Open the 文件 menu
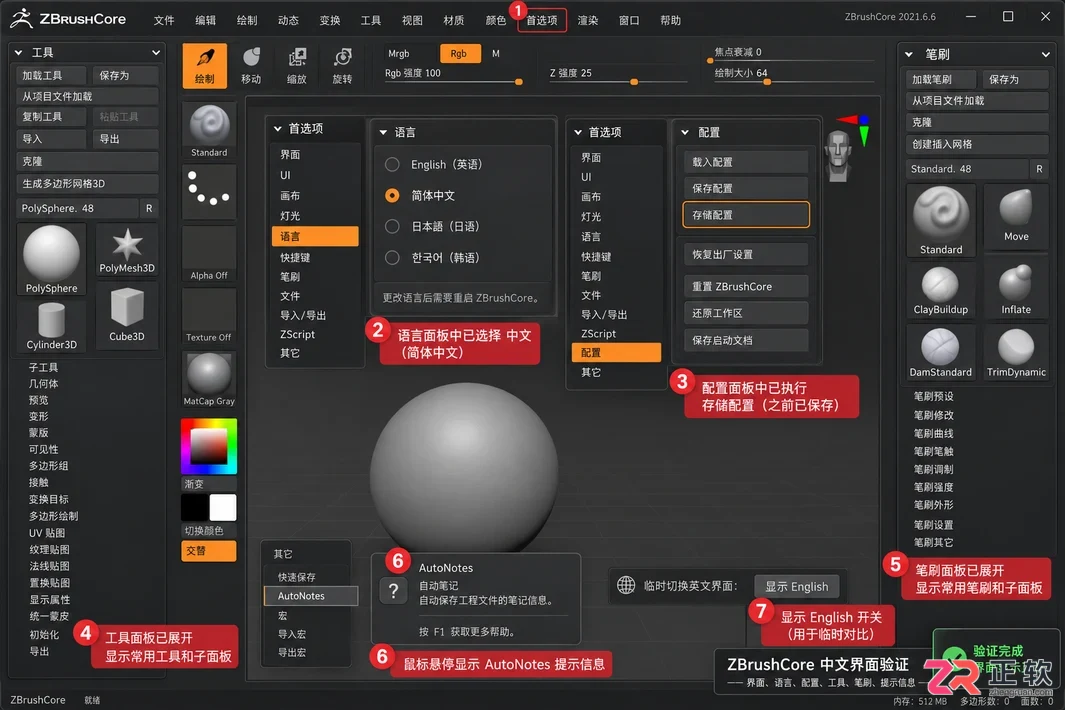Viewport: 1065px width, 710px height. click(x=164, y=20)
